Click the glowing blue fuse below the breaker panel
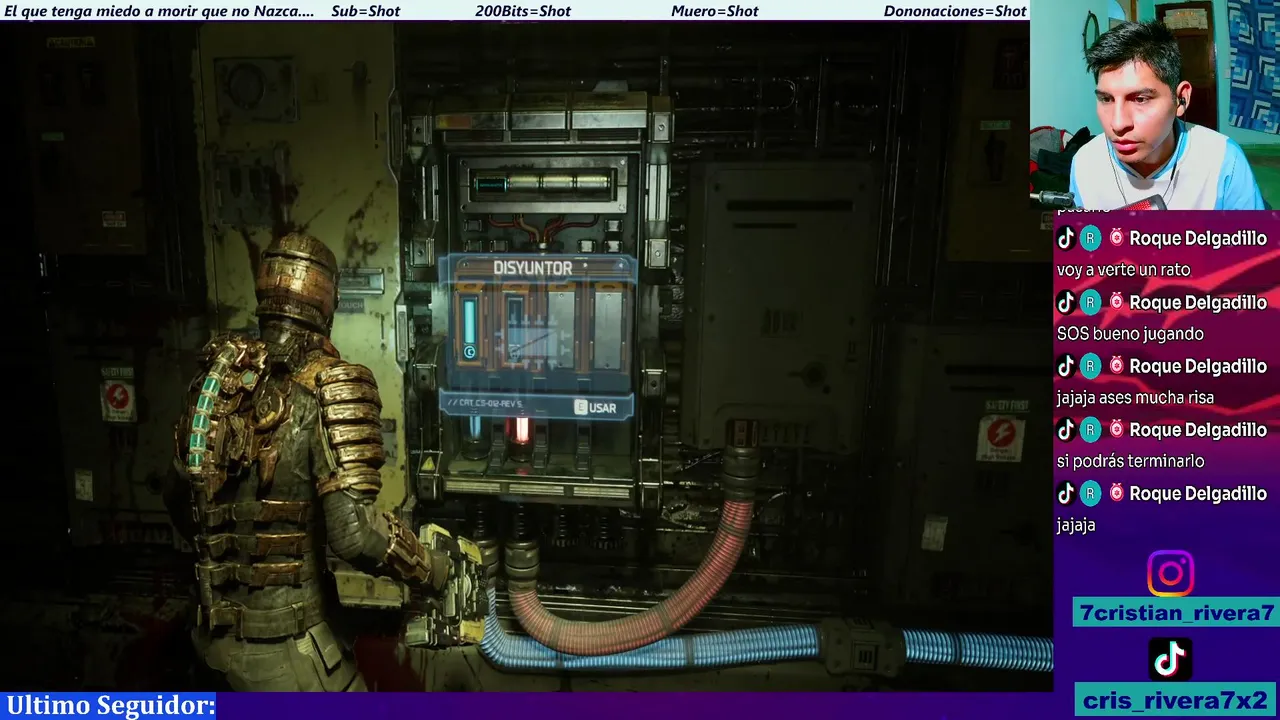 pyautogui.click(x=475, y=428)
